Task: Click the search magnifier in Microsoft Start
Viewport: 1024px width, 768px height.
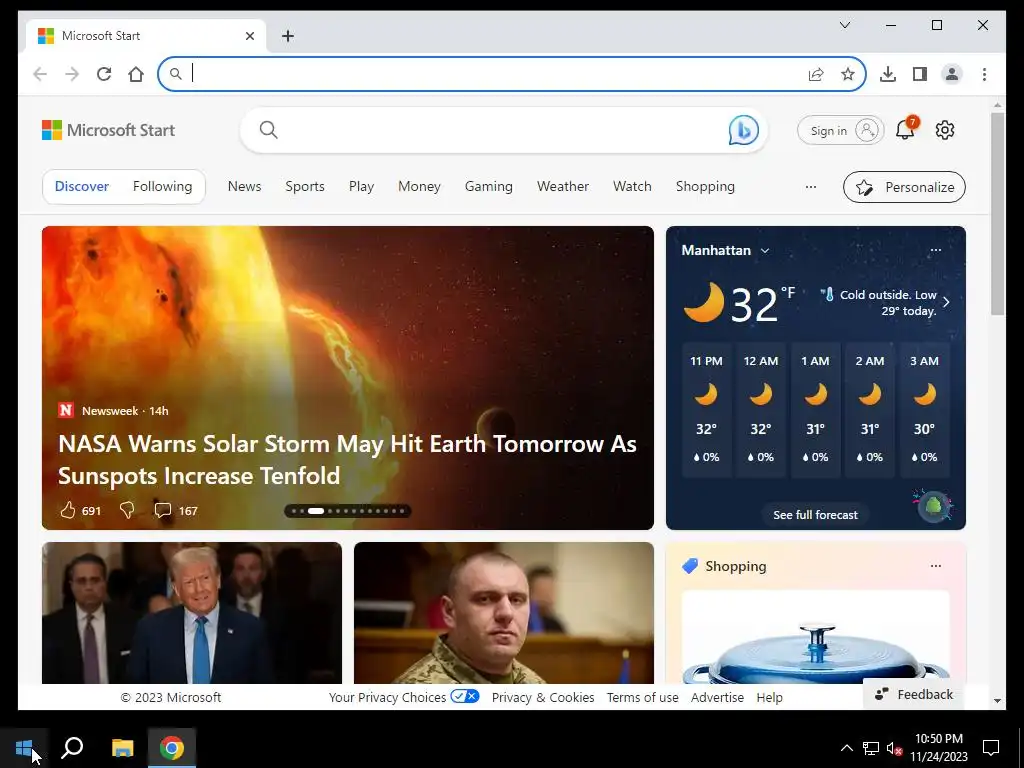Action: pyautogui.click(x=268, y=130)
